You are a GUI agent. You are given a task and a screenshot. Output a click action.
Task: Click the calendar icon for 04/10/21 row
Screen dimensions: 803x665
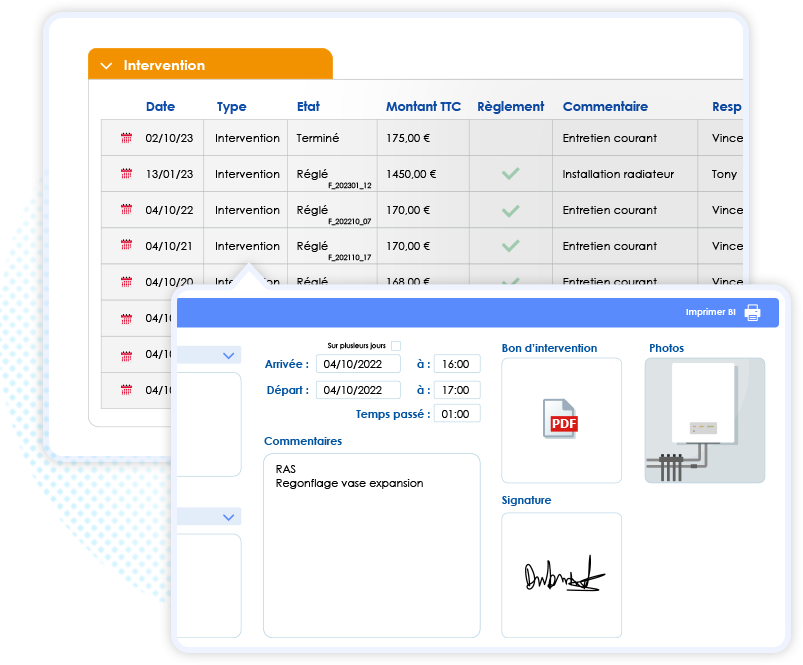(x=126, y=245)
